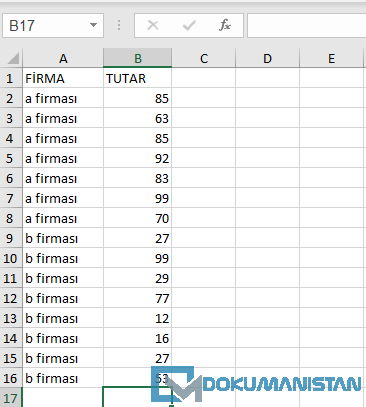
Task: Select row 9 header
Action: pos(11,238)
